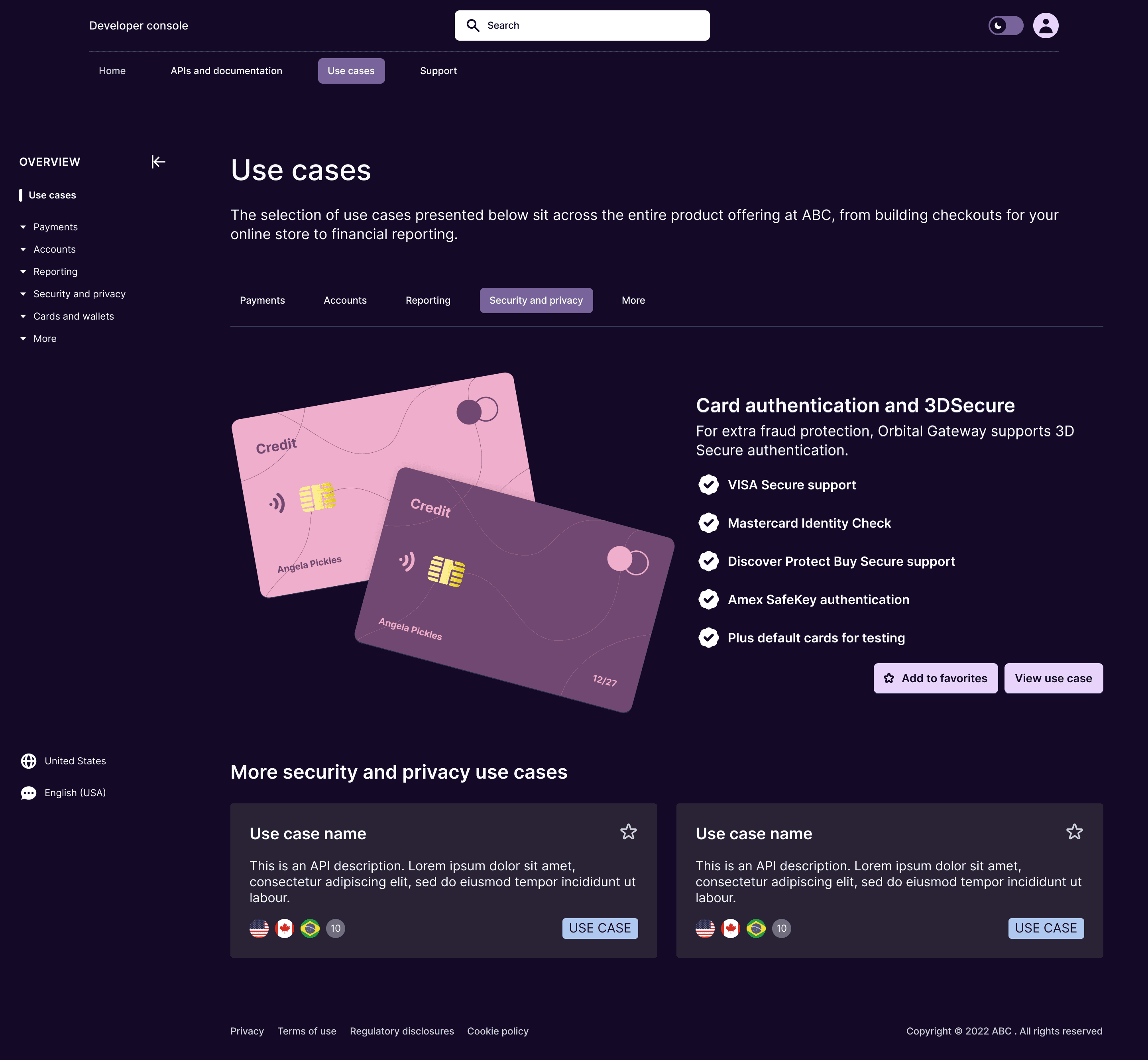Click the View use case button
Image resolution: width=1148 pixels, height=1060 pixels.
(x=1054, y=678)
